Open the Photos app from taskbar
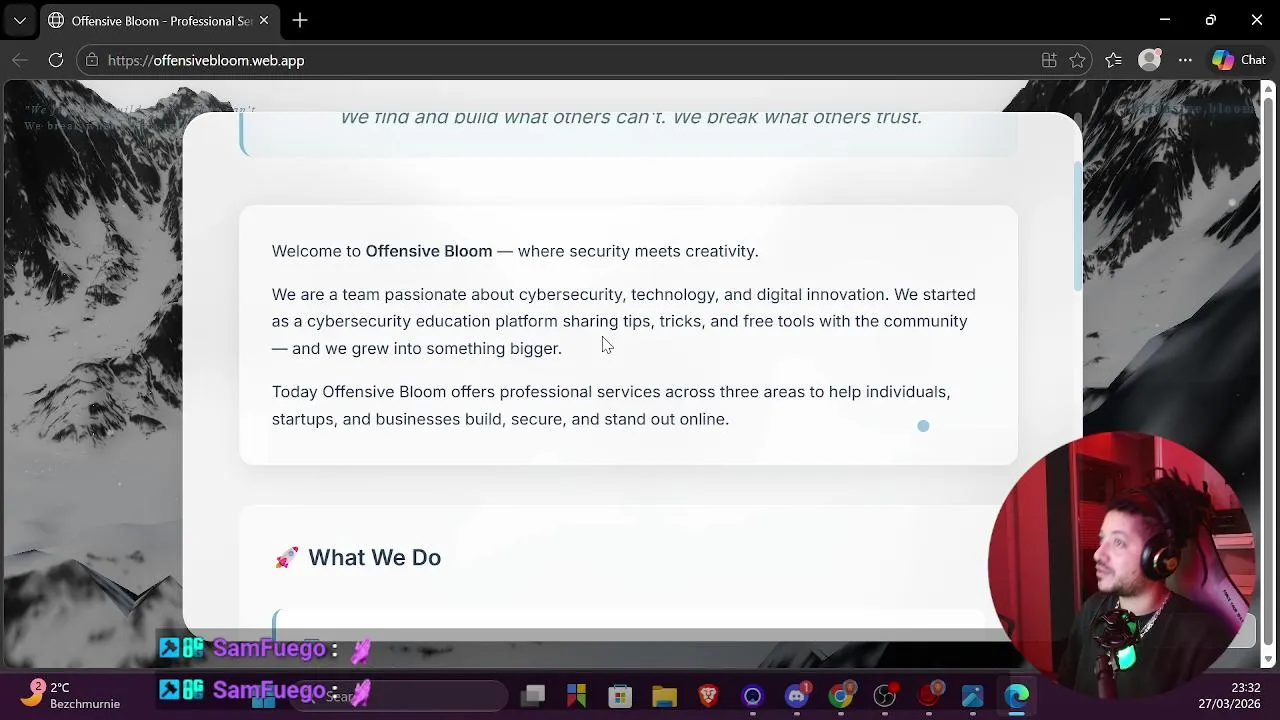 973,695
